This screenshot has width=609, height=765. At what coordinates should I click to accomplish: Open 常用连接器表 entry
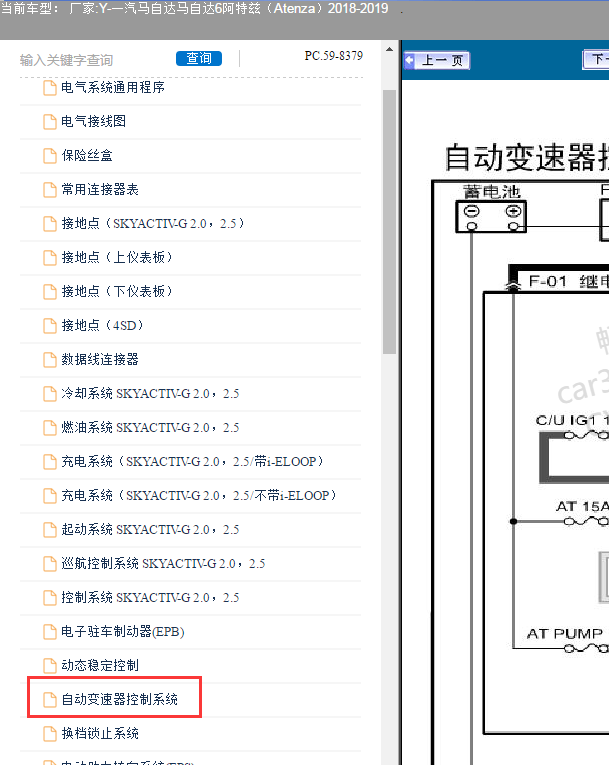coord(100,189)
